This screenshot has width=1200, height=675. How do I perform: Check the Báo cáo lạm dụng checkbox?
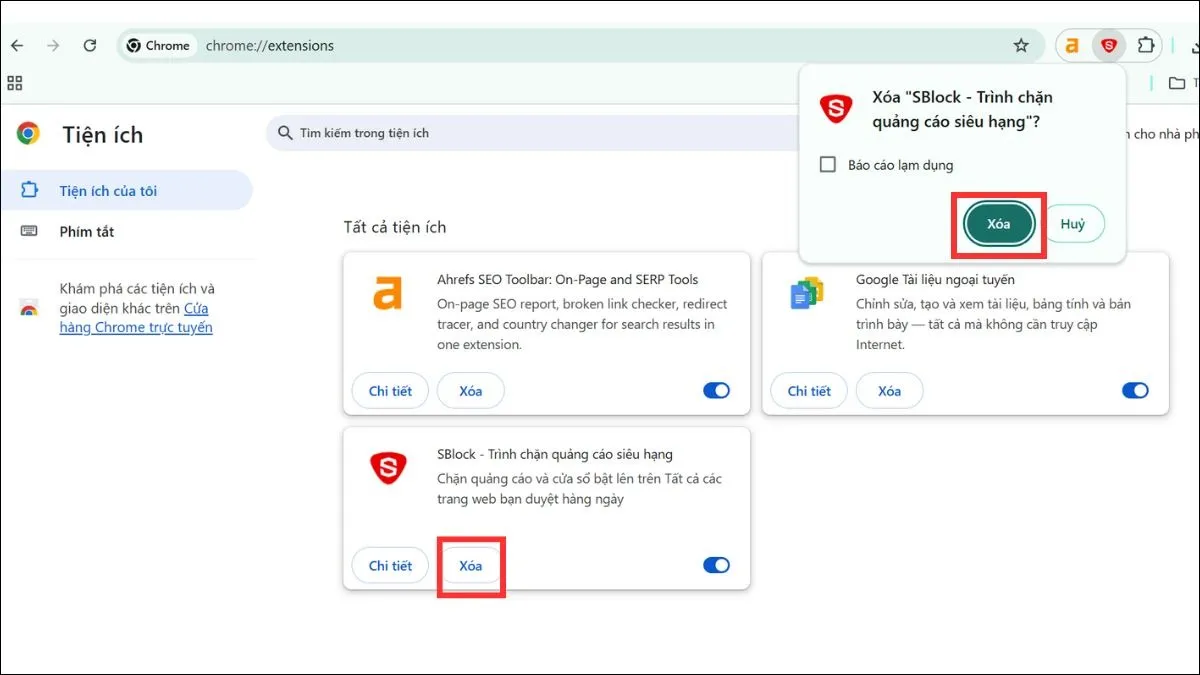(x=828, y=165)
